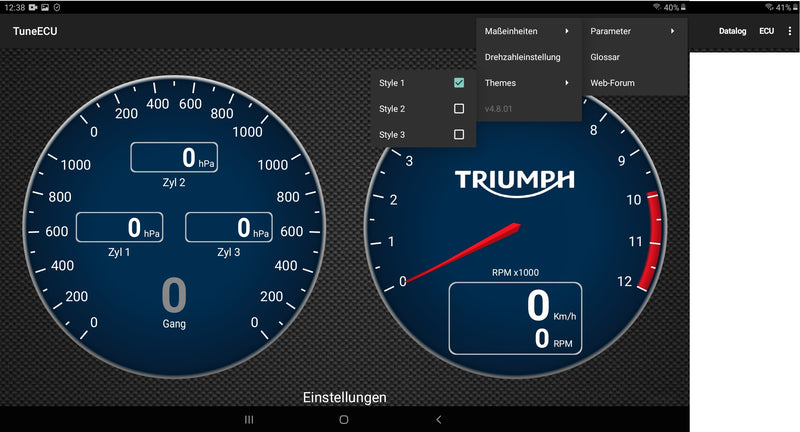Expand the Maßeinheiten submenu

tap(528, 31)
